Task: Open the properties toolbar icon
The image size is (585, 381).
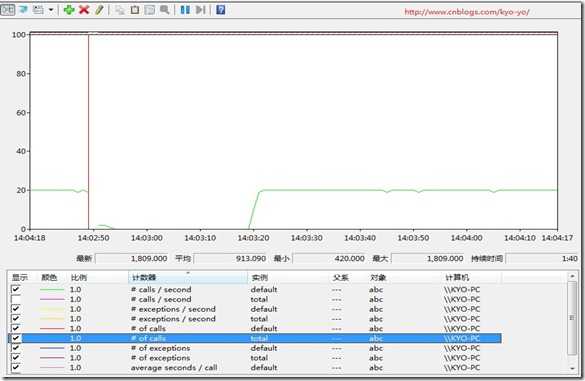Action: 150,10
